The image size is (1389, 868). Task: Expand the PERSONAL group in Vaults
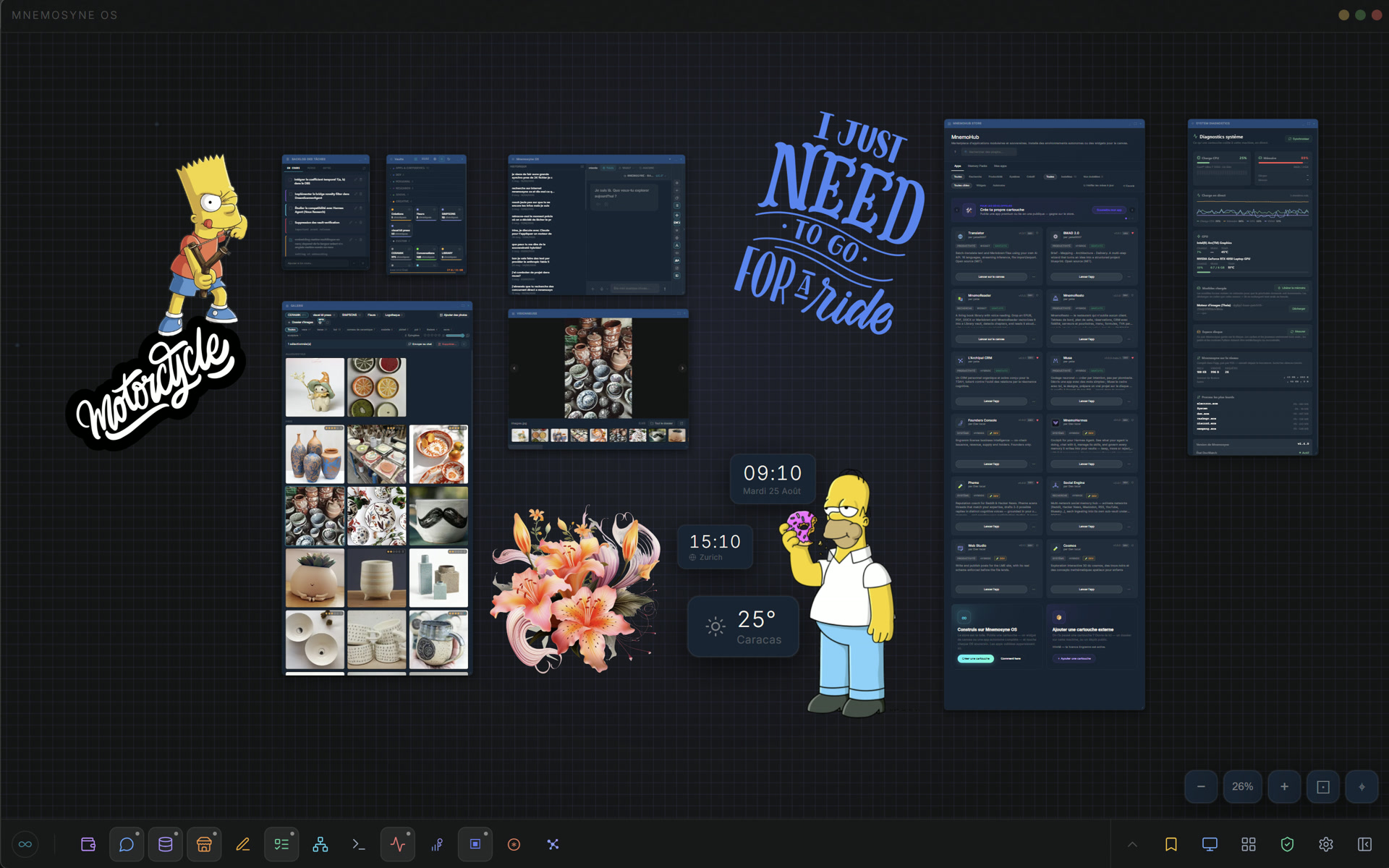click(427, 182)
